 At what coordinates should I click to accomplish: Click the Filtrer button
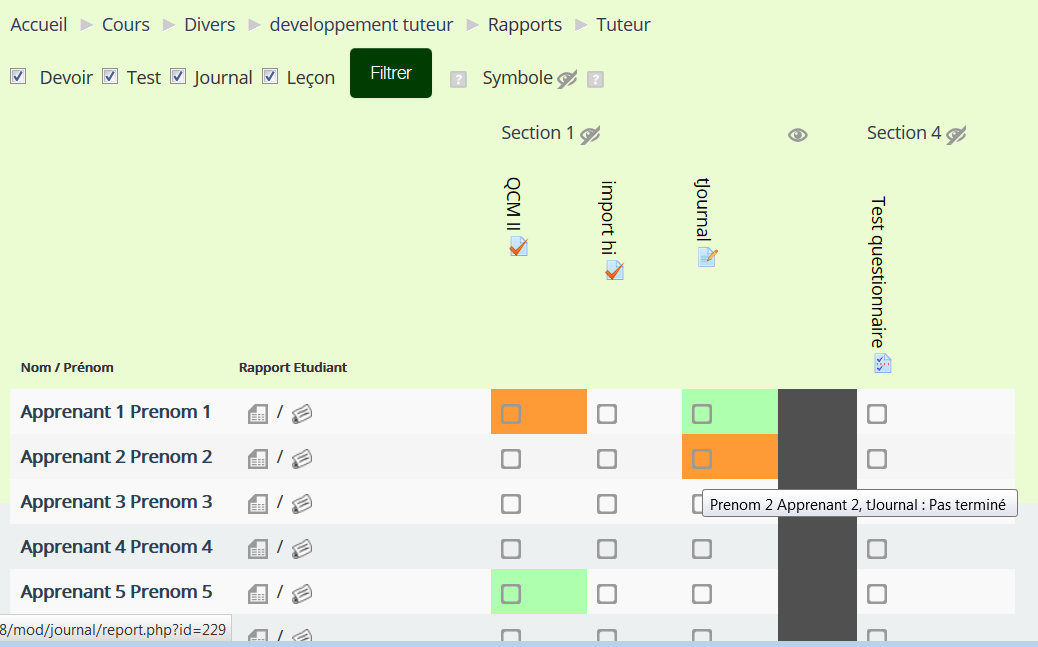pyautogui.click(x=391, y=73)
